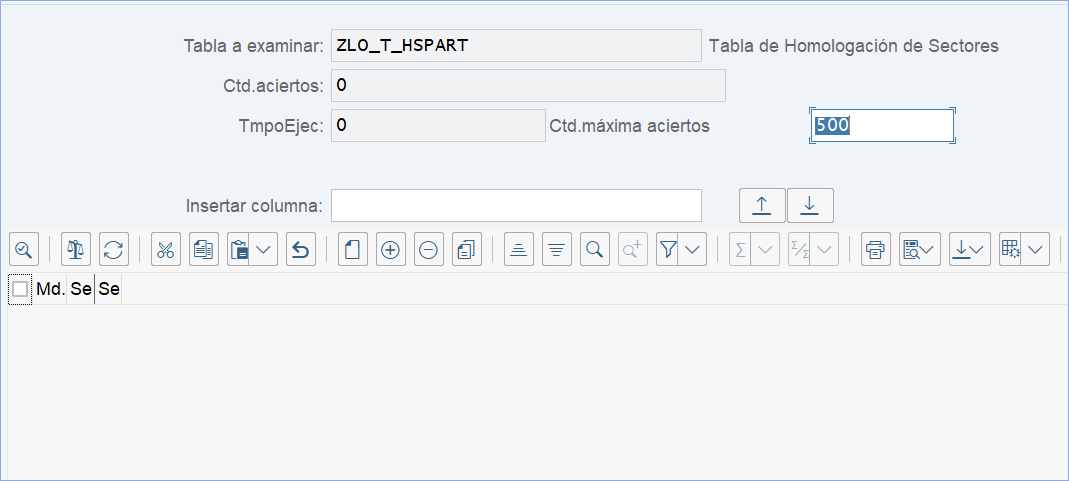Click the Refresh toolbar icon

point(114,249)
